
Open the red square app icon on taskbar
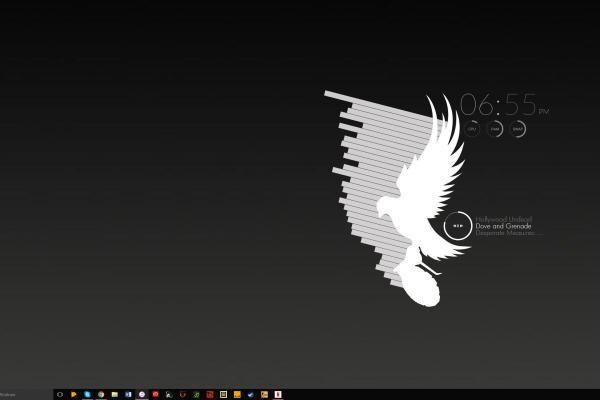(x=210, y=394)
